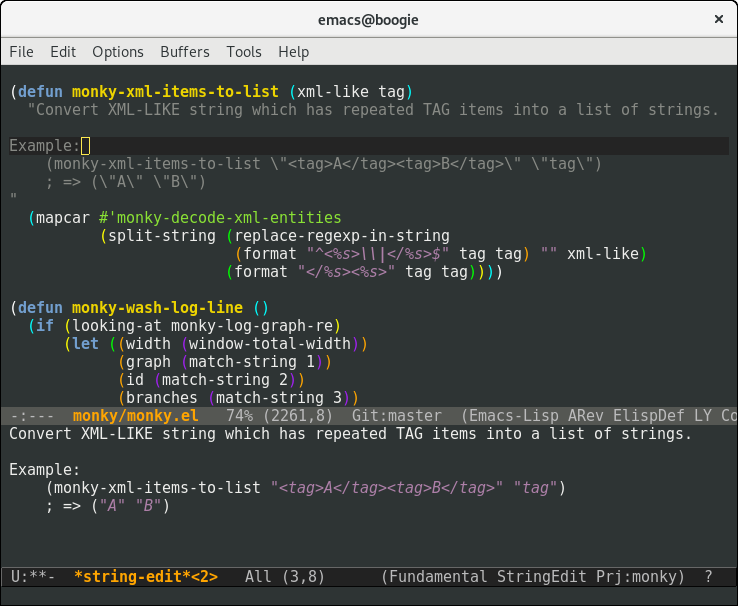Screen dimensions: 738x606
Task: Click on looking-at monky-log-graph-re
Action: click(x=203, y=326)
